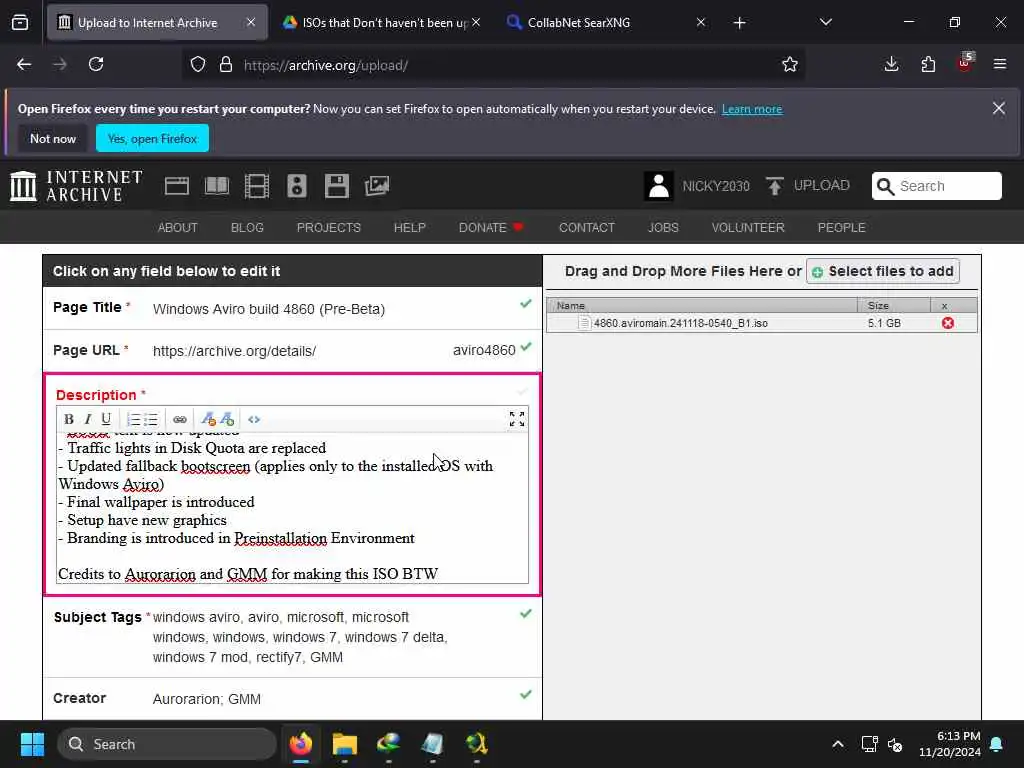Click Select files to add button
Image resolution: width=1024 pixels, height=768 pixels.
tap(883, 271)
